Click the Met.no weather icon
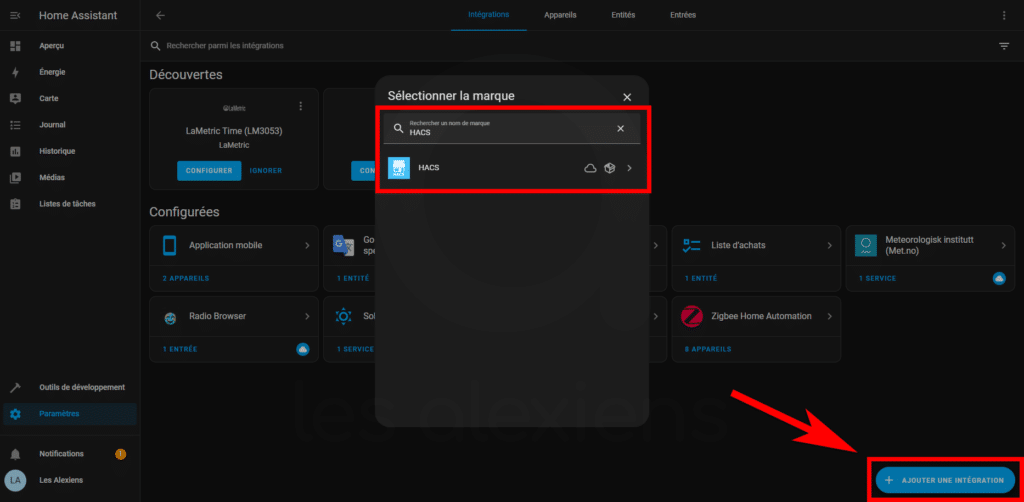 [866, 245]
